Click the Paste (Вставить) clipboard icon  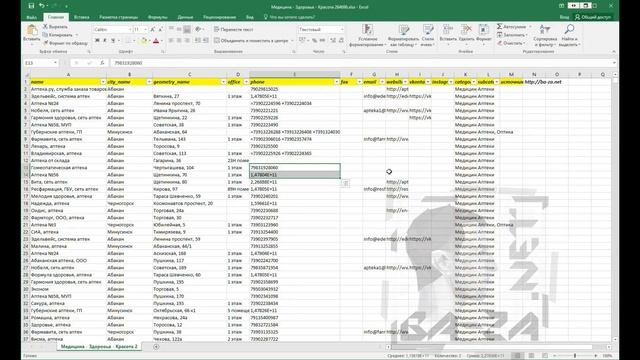point(32,31)
